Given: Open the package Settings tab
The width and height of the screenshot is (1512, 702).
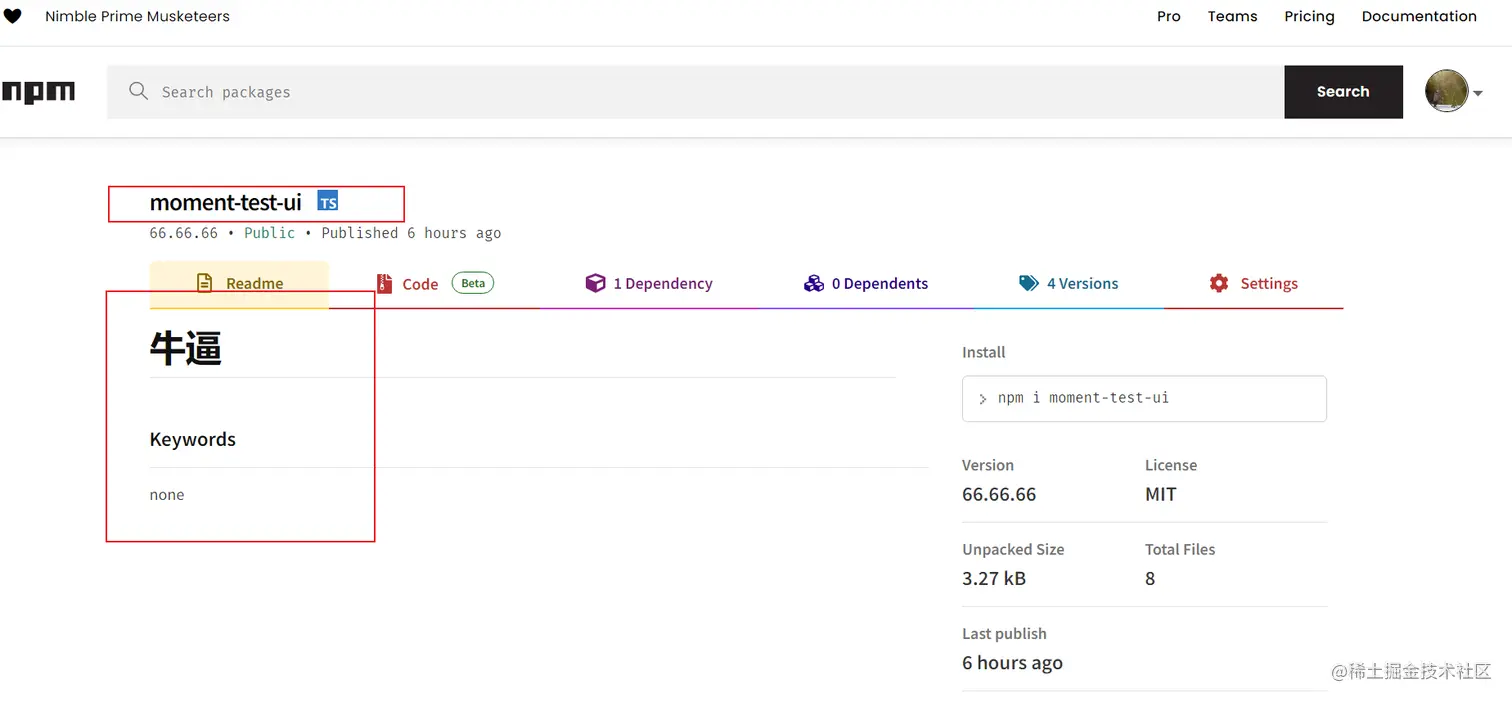Looking at the screenshot, I should [x=1254, y=284].
